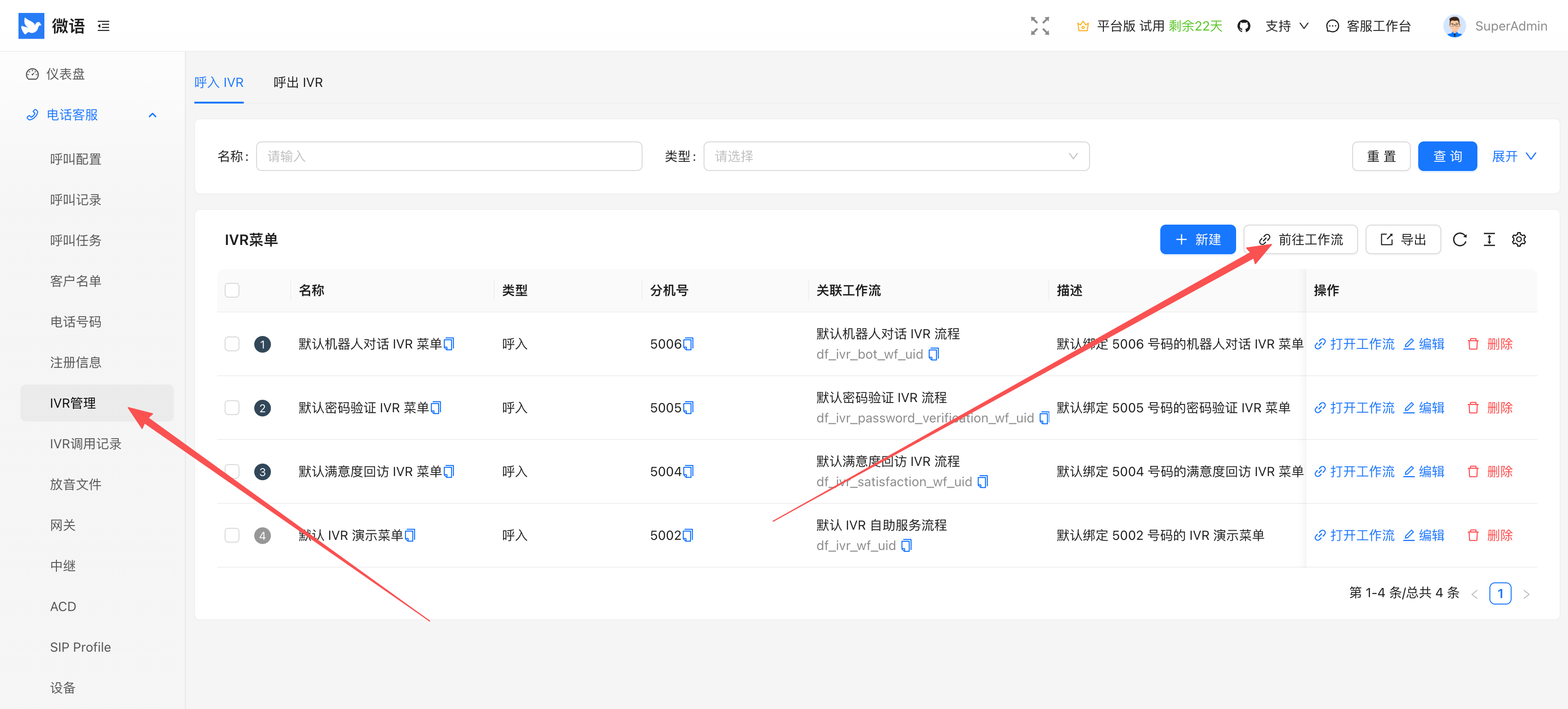The image size is (1568, 709).
Task: Expand search filters with 展开
Action: (x=1514, y=156)
